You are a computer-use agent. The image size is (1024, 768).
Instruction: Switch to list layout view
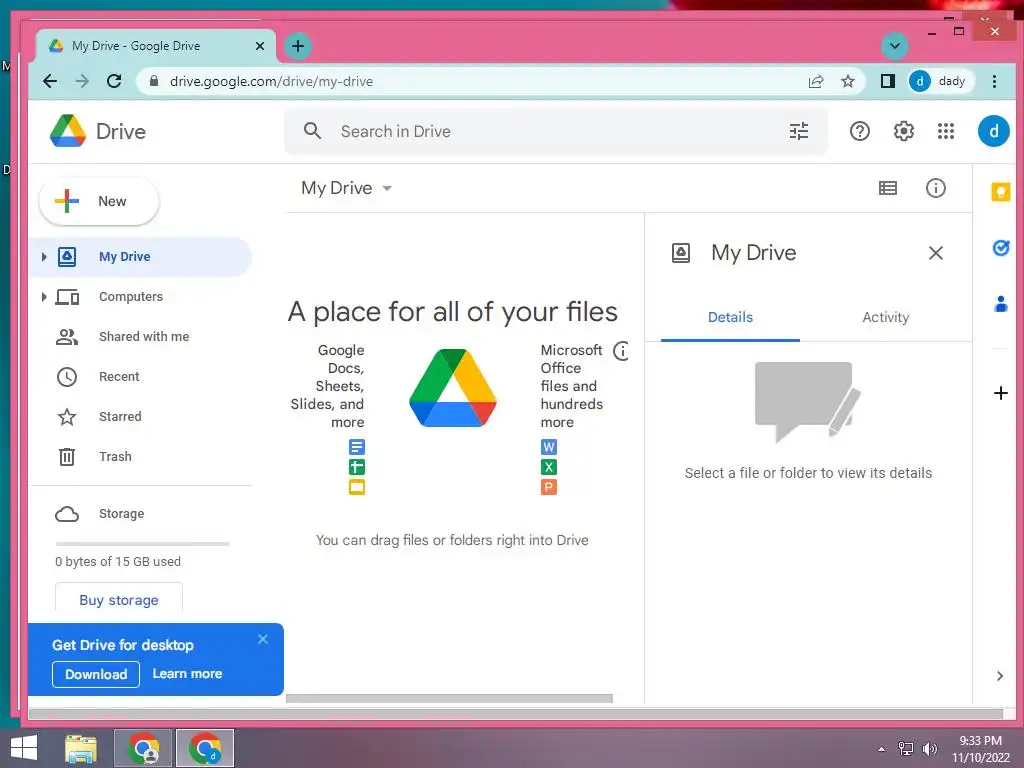888,188
